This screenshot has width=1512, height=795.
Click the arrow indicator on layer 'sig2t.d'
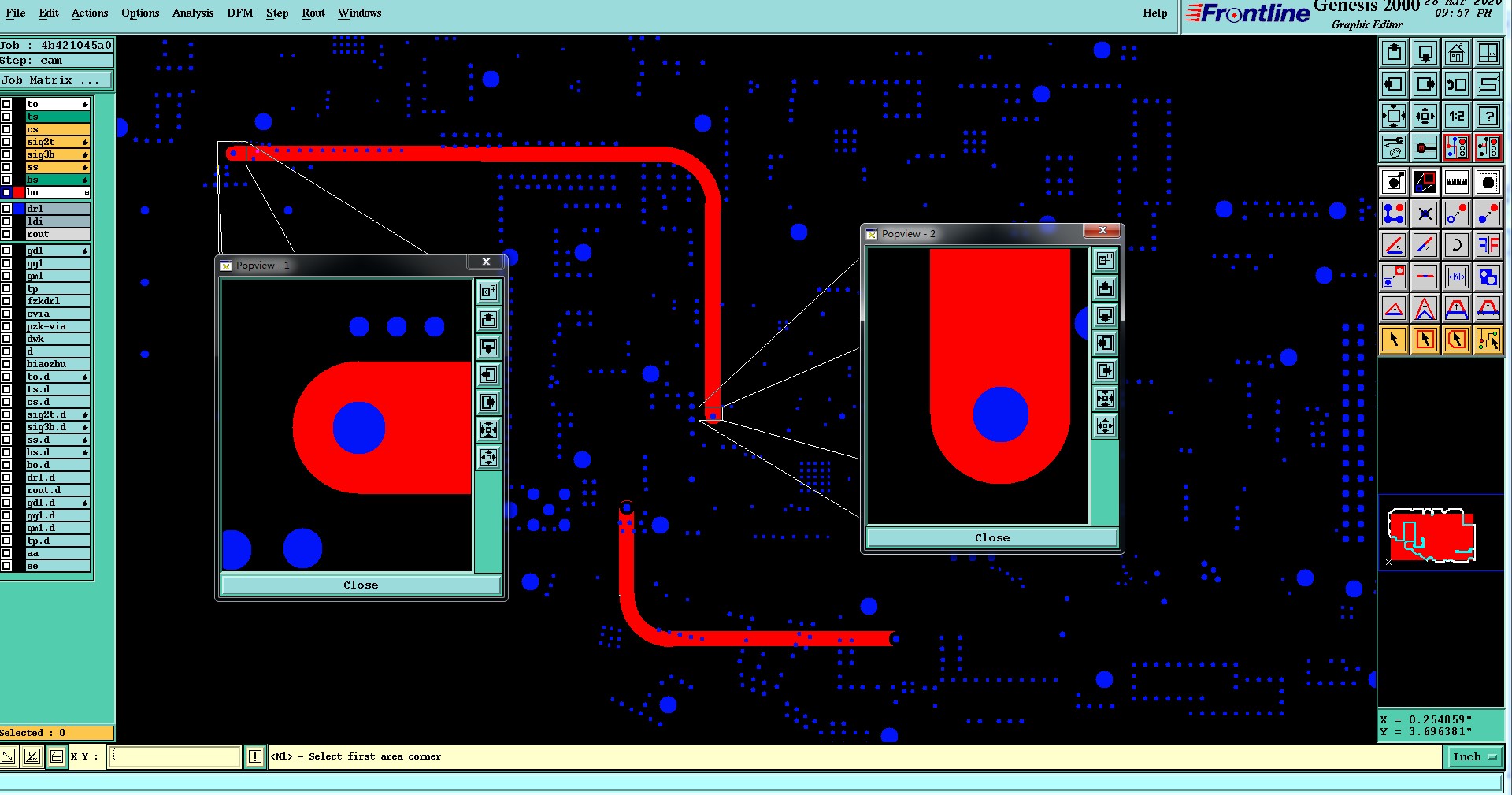click(x=85, y=414)
